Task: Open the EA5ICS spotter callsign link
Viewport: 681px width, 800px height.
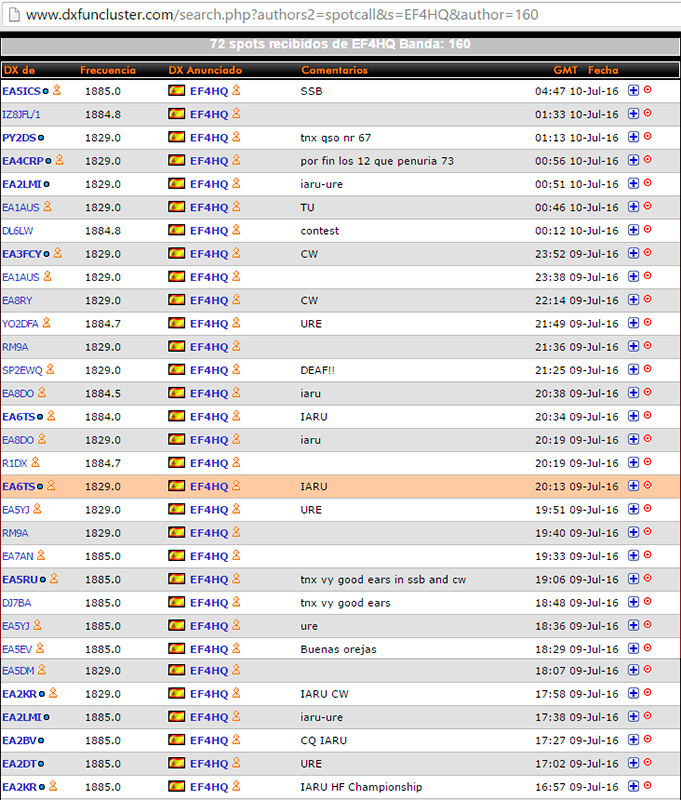Action: pos(21,91)
